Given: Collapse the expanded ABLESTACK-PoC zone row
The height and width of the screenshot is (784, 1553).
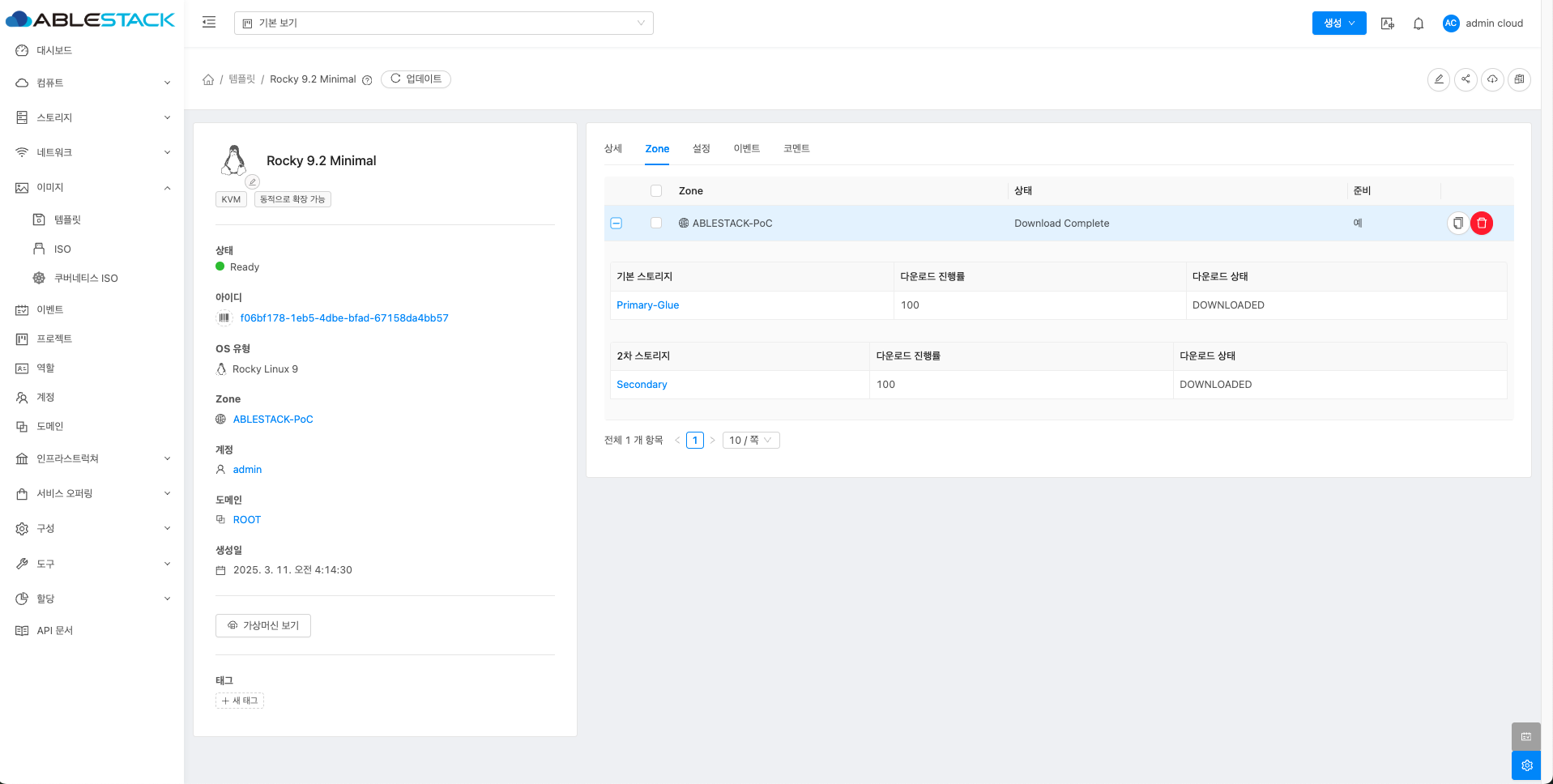Looking at the screenshot, I should (x=617, y=224).
